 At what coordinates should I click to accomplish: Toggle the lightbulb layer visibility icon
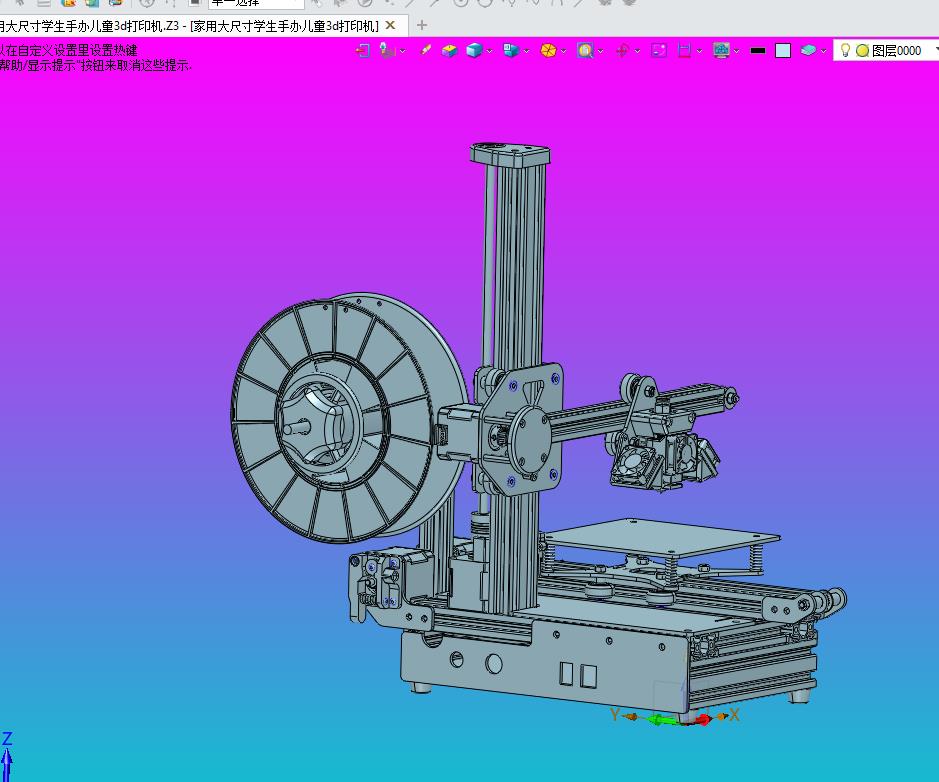pyautogui.click(x=846, y=50)
